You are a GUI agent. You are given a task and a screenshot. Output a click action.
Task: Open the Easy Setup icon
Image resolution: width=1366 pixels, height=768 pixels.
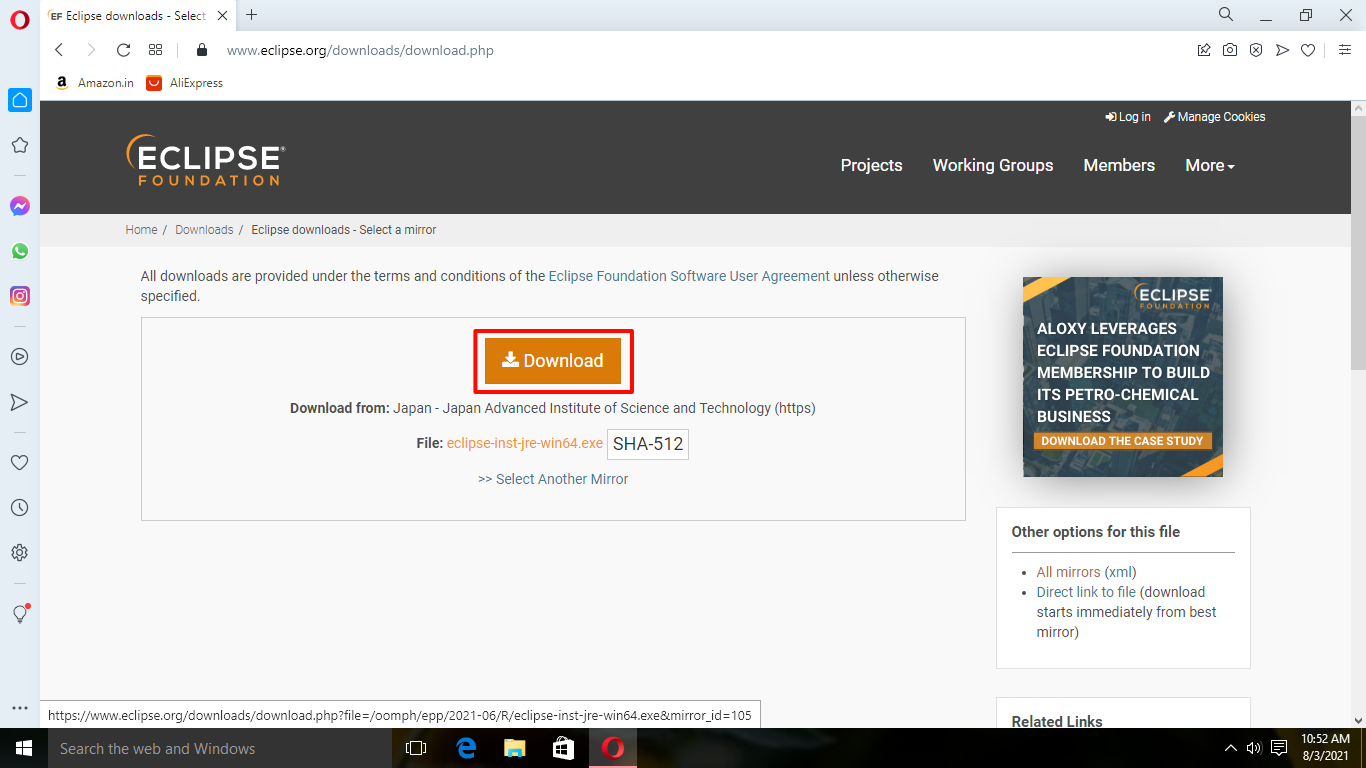coord(1345,50)
